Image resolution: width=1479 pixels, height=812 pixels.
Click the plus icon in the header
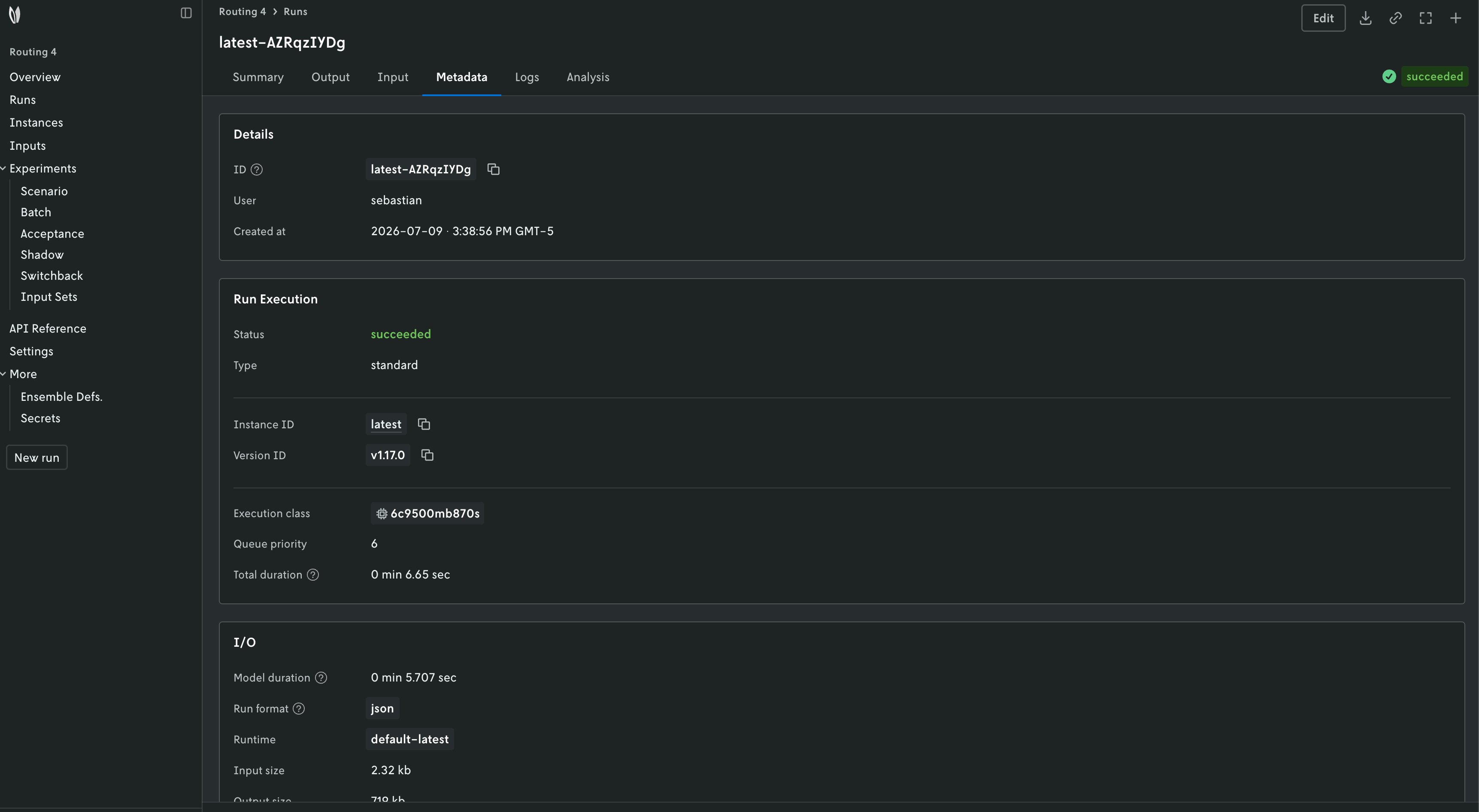tap(1455, 18)
